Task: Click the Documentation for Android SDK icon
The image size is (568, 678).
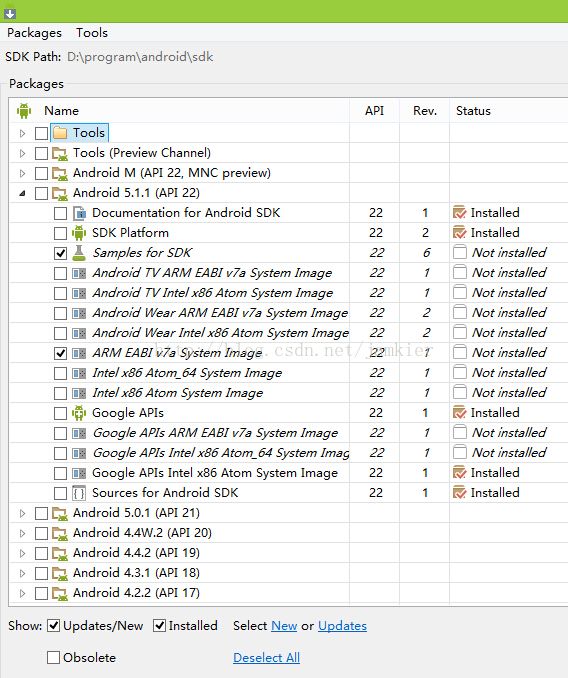Action: (x=79, y=213)
